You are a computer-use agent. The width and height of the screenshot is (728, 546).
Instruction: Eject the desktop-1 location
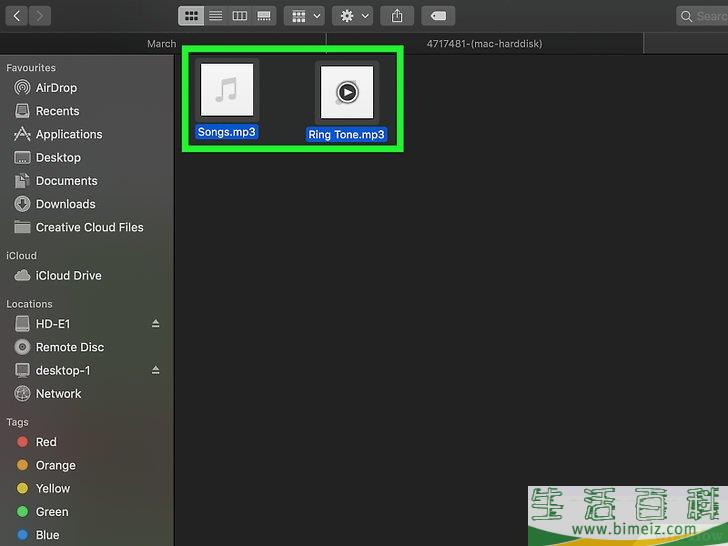(x=155, y=370)
